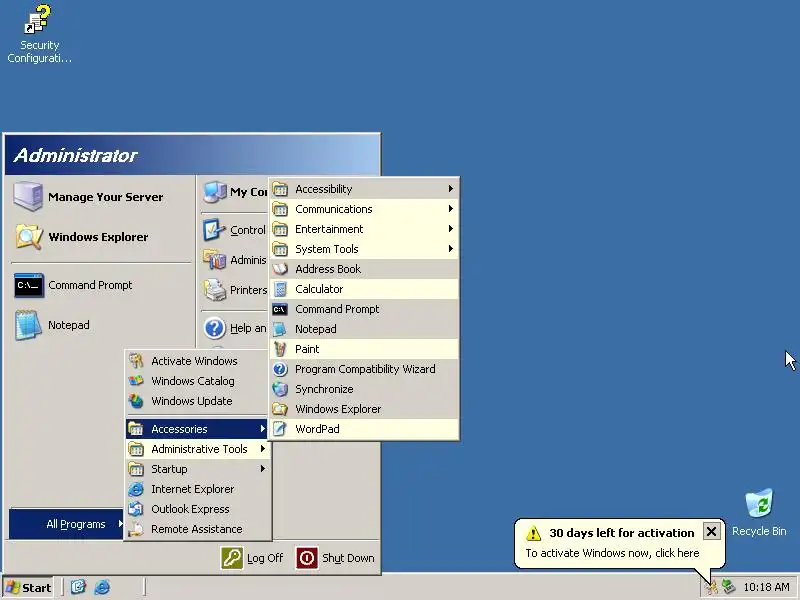Click the Outlook Express icon
The image size is (800, 600).
[x=136, y=509]
